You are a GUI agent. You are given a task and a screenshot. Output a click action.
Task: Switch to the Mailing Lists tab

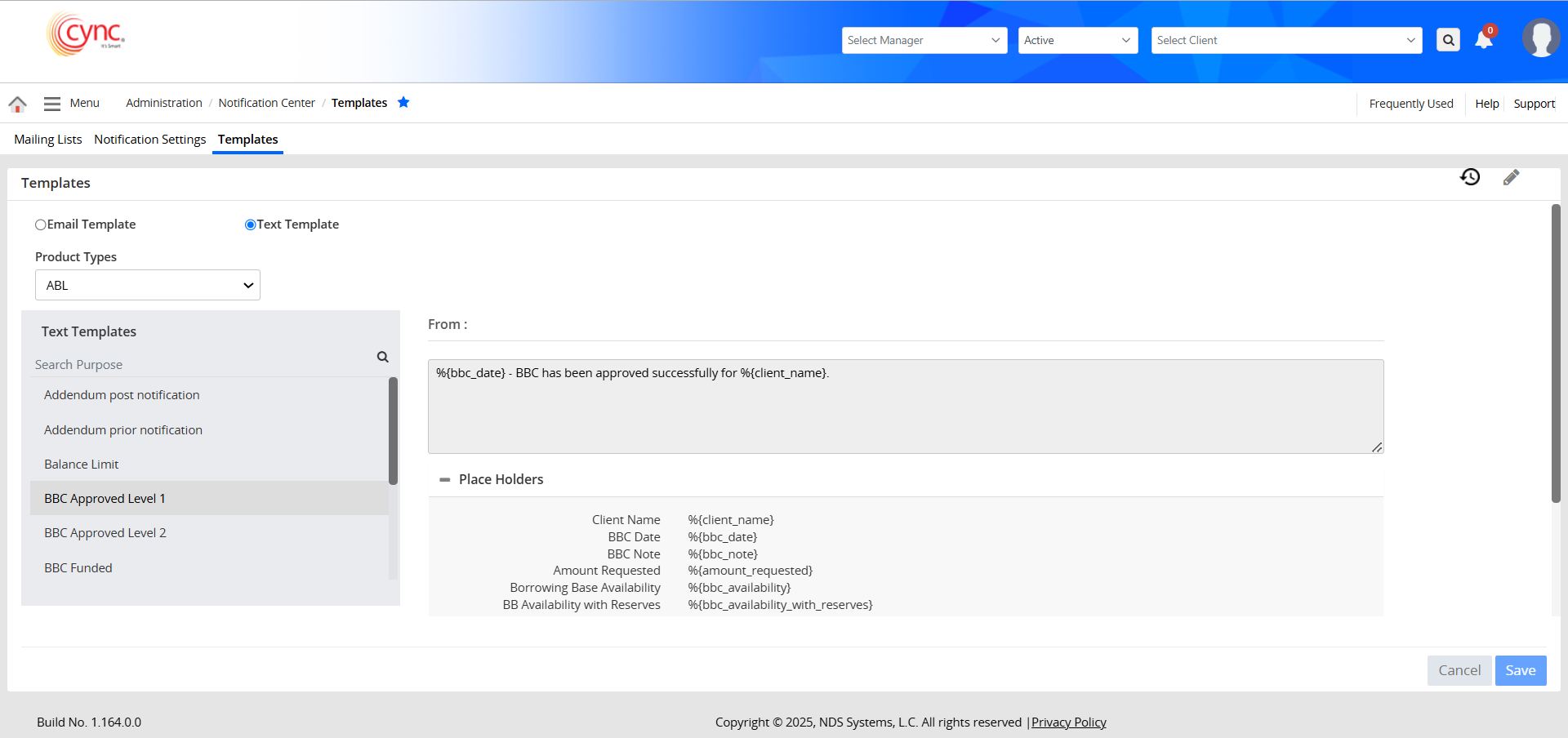coord(48,140)
